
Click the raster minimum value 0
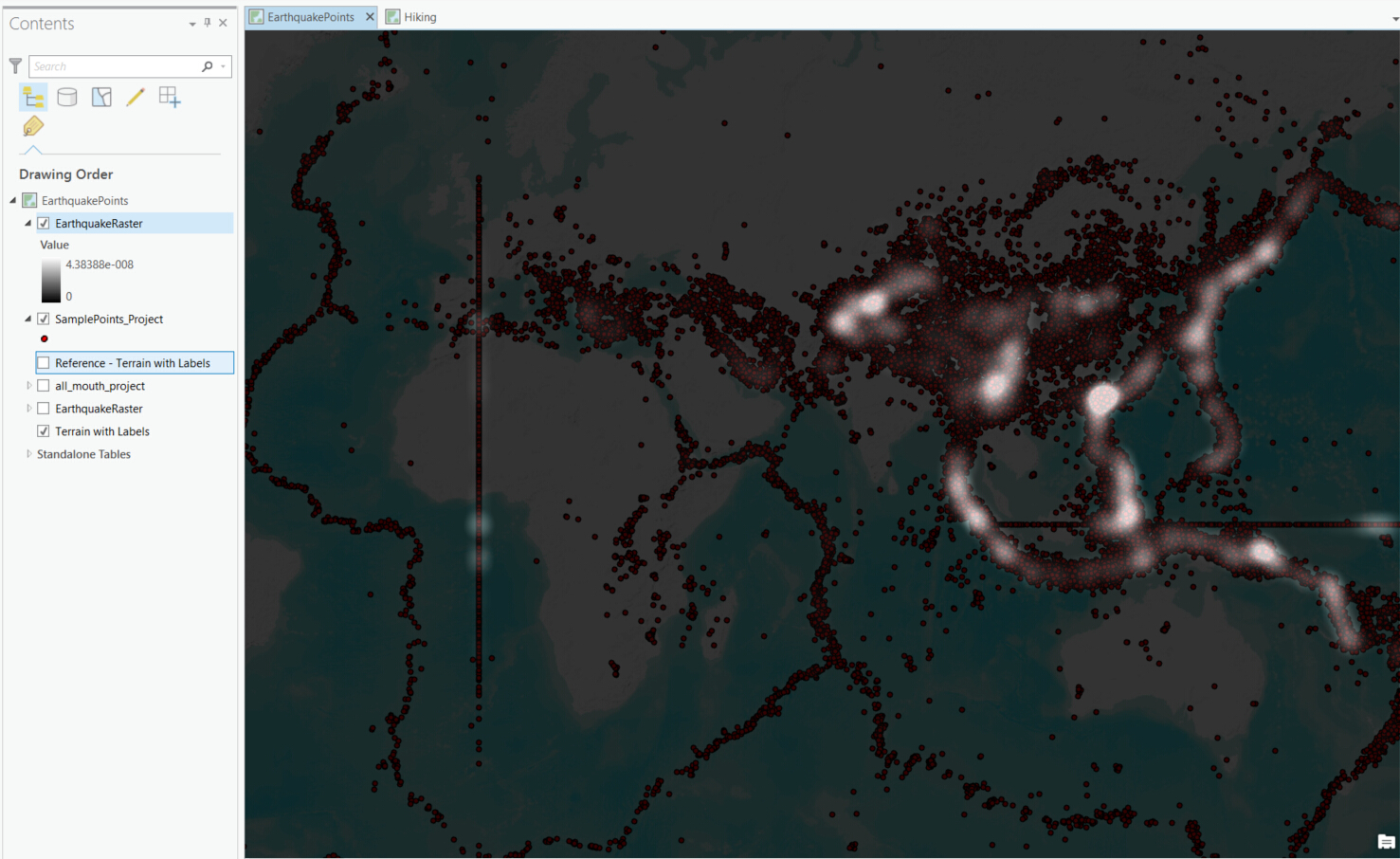69,297
